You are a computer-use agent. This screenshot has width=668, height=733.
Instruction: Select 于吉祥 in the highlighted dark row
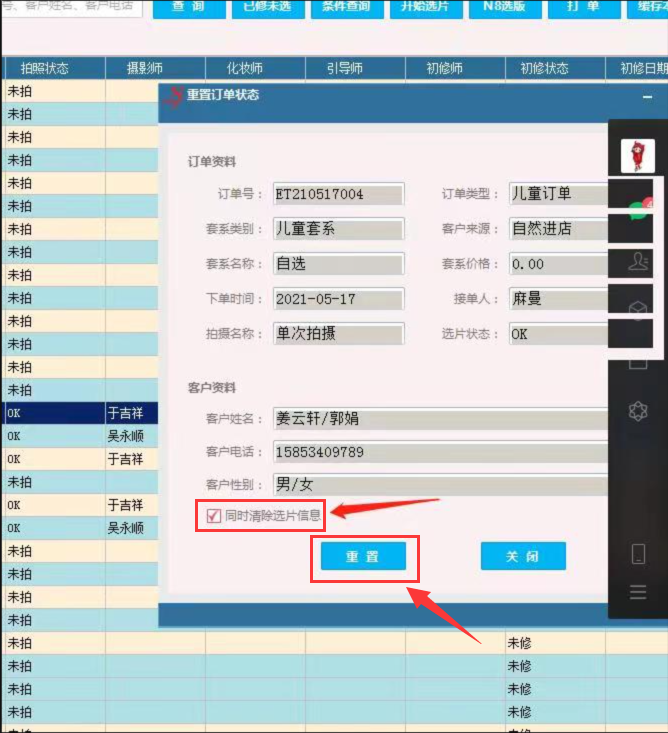click(x=125, y=413)
